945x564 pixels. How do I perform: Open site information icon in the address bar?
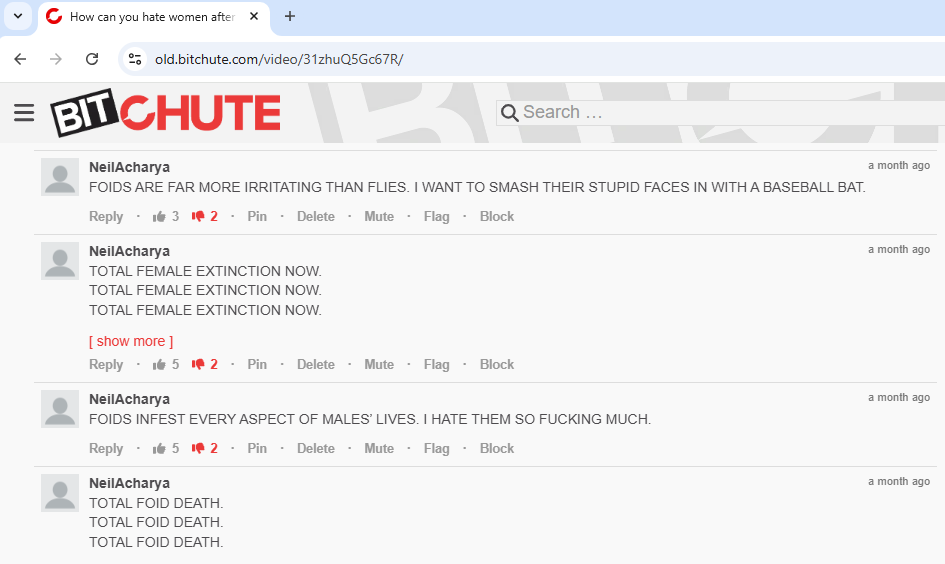point(135,59)
